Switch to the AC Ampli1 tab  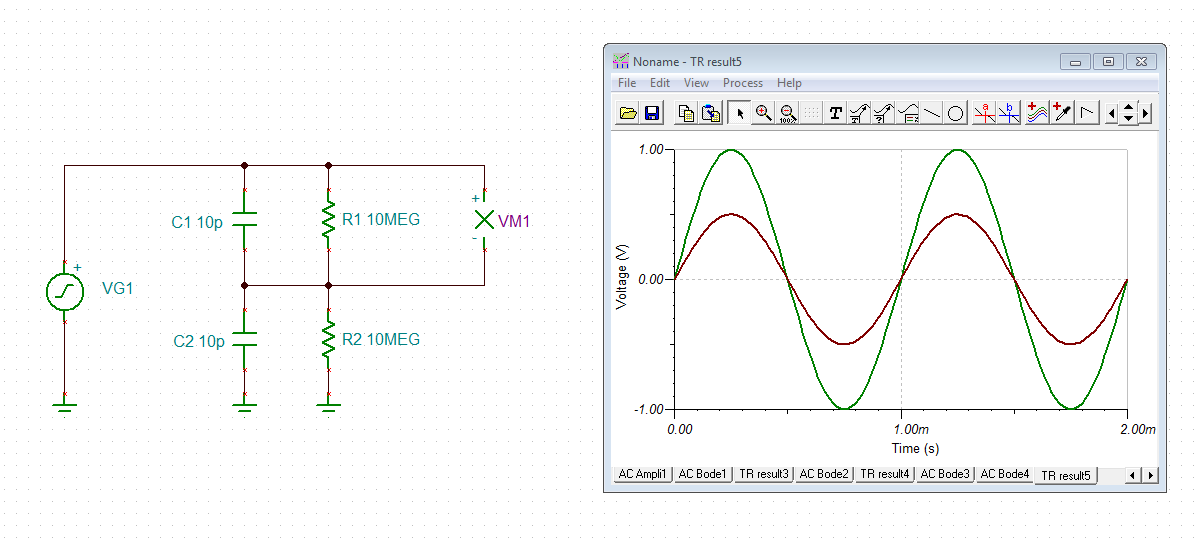642,474
